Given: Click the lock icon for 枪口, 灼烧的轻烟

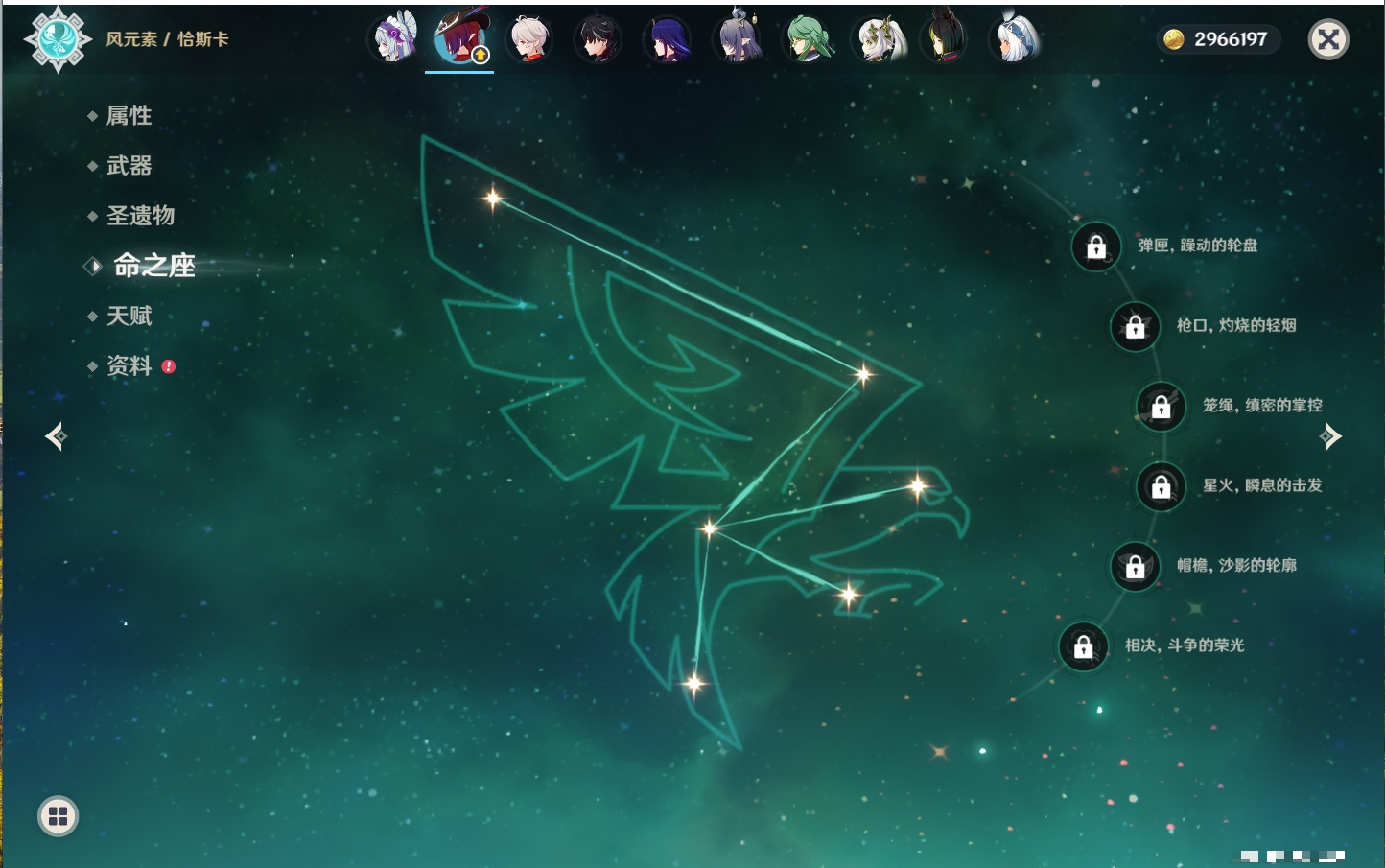Looking at the screenshot, I should 1136,326.
